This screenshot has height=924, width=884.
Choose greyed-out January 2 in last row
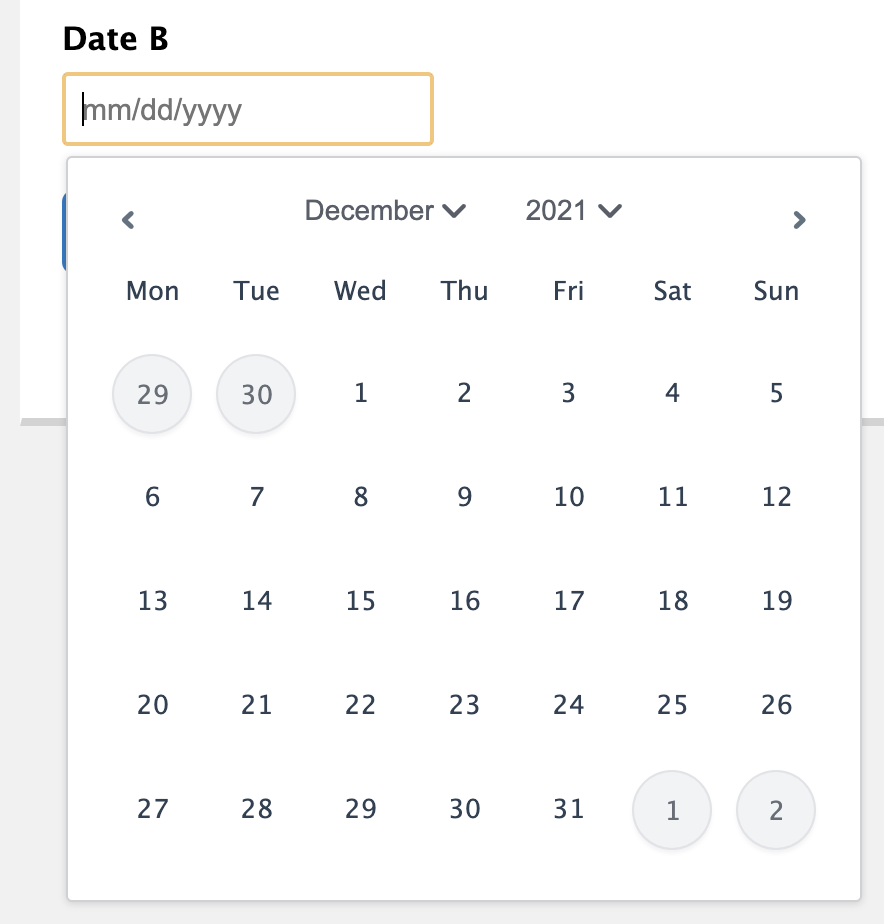pos(776,810)
